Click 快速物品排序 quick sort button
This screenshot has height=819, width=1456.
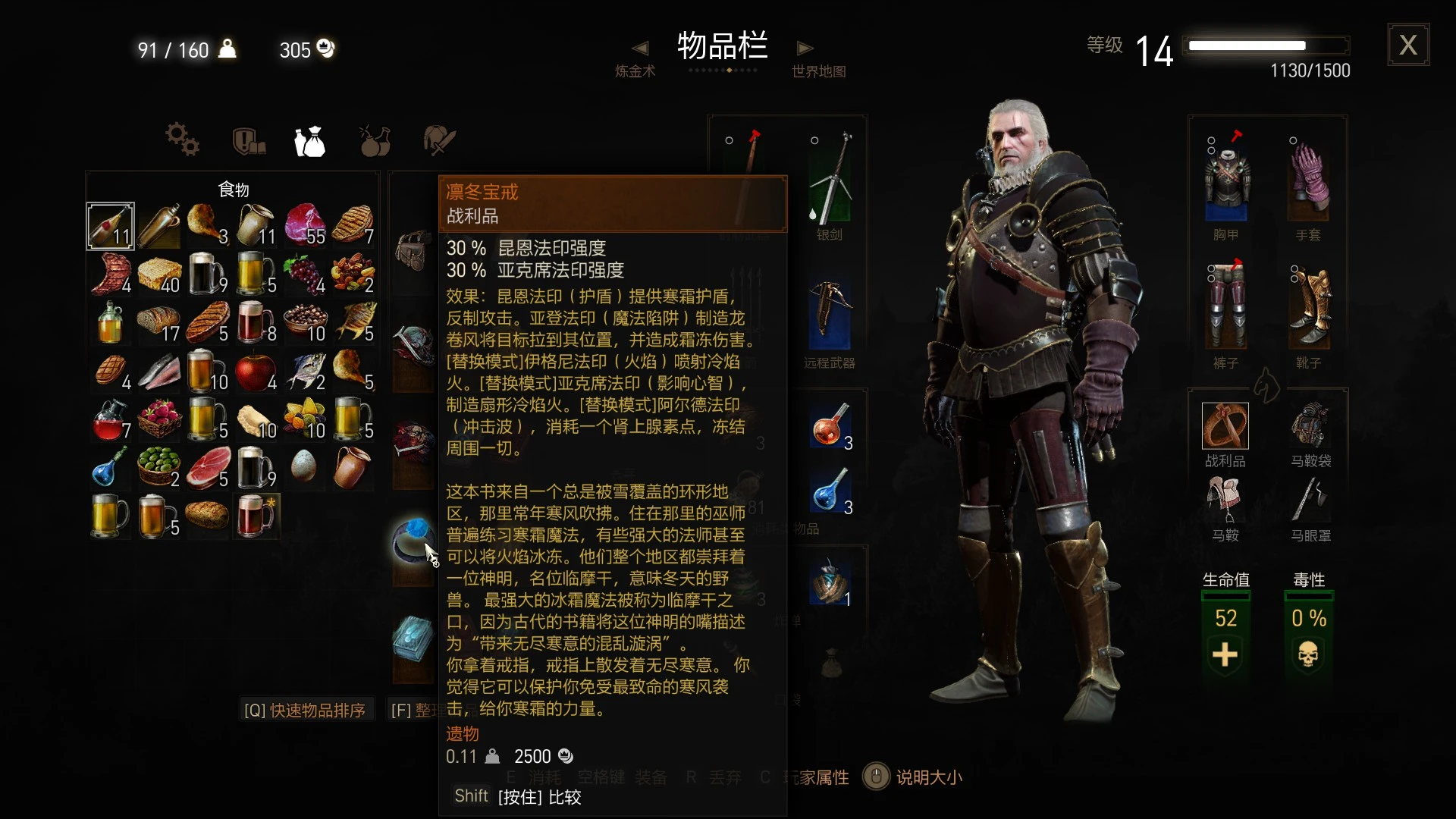305,711
